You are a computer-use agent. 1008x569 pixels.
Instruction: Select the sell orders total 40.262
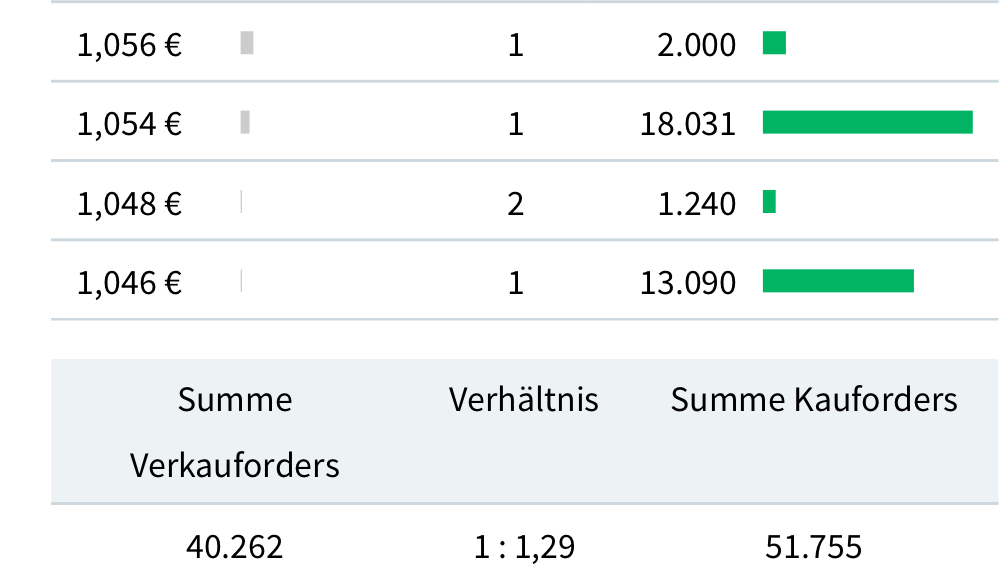[235, 547]
